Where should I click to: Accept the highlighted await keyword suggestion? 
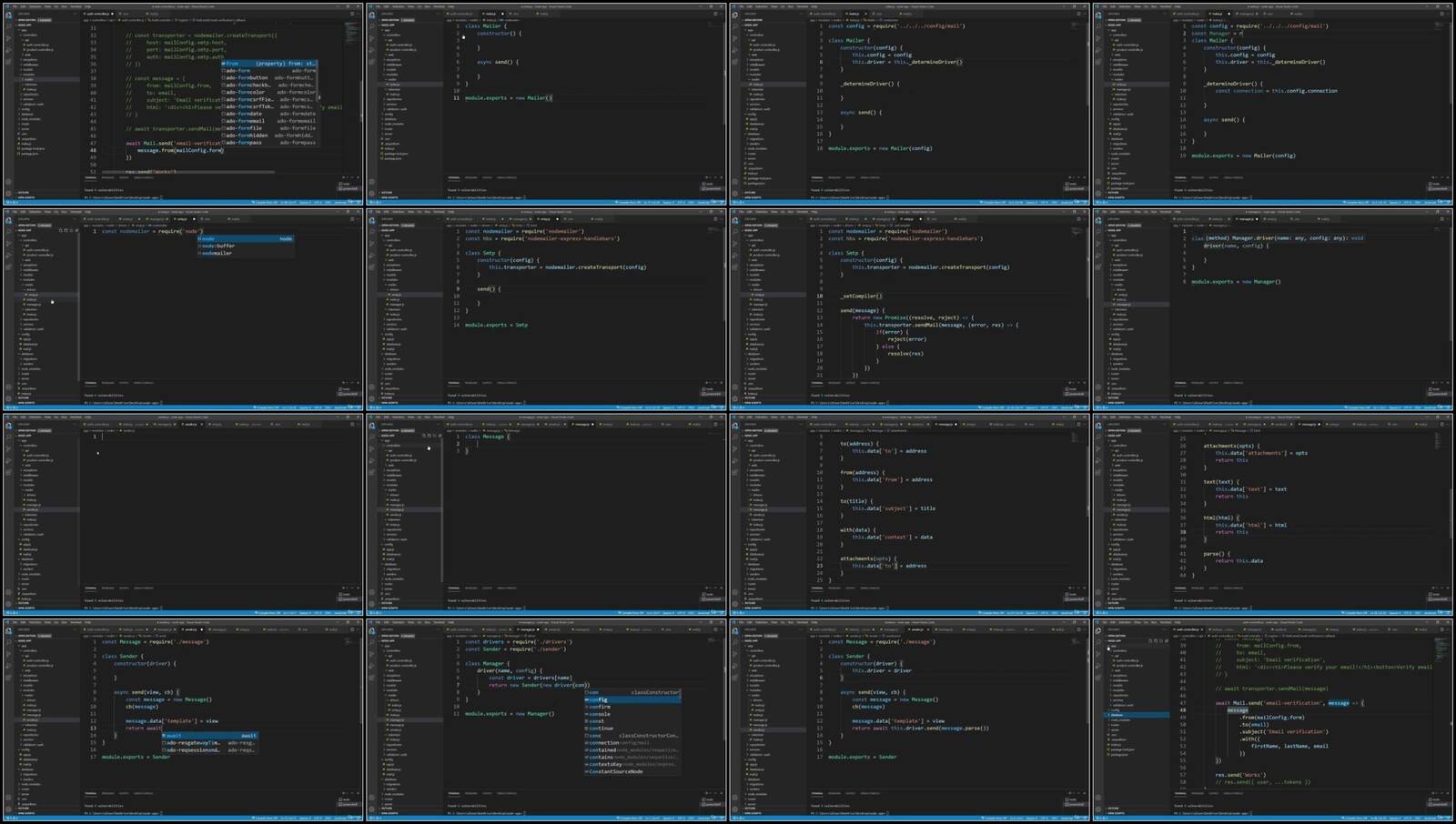point(209,736)
